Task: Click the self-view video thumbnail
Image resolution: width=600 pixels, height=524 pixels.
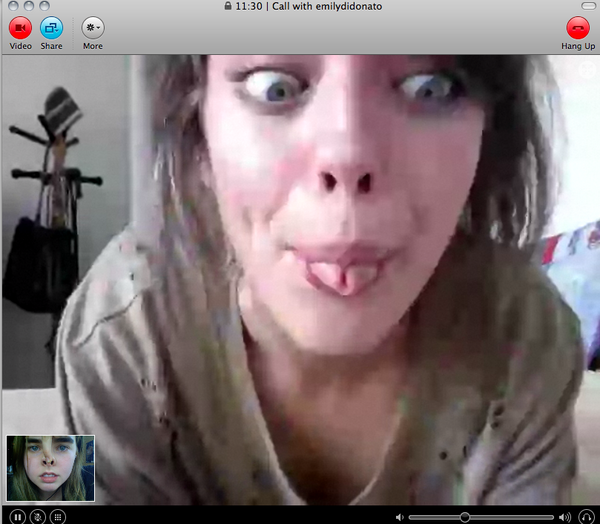Action: [50, 468]
